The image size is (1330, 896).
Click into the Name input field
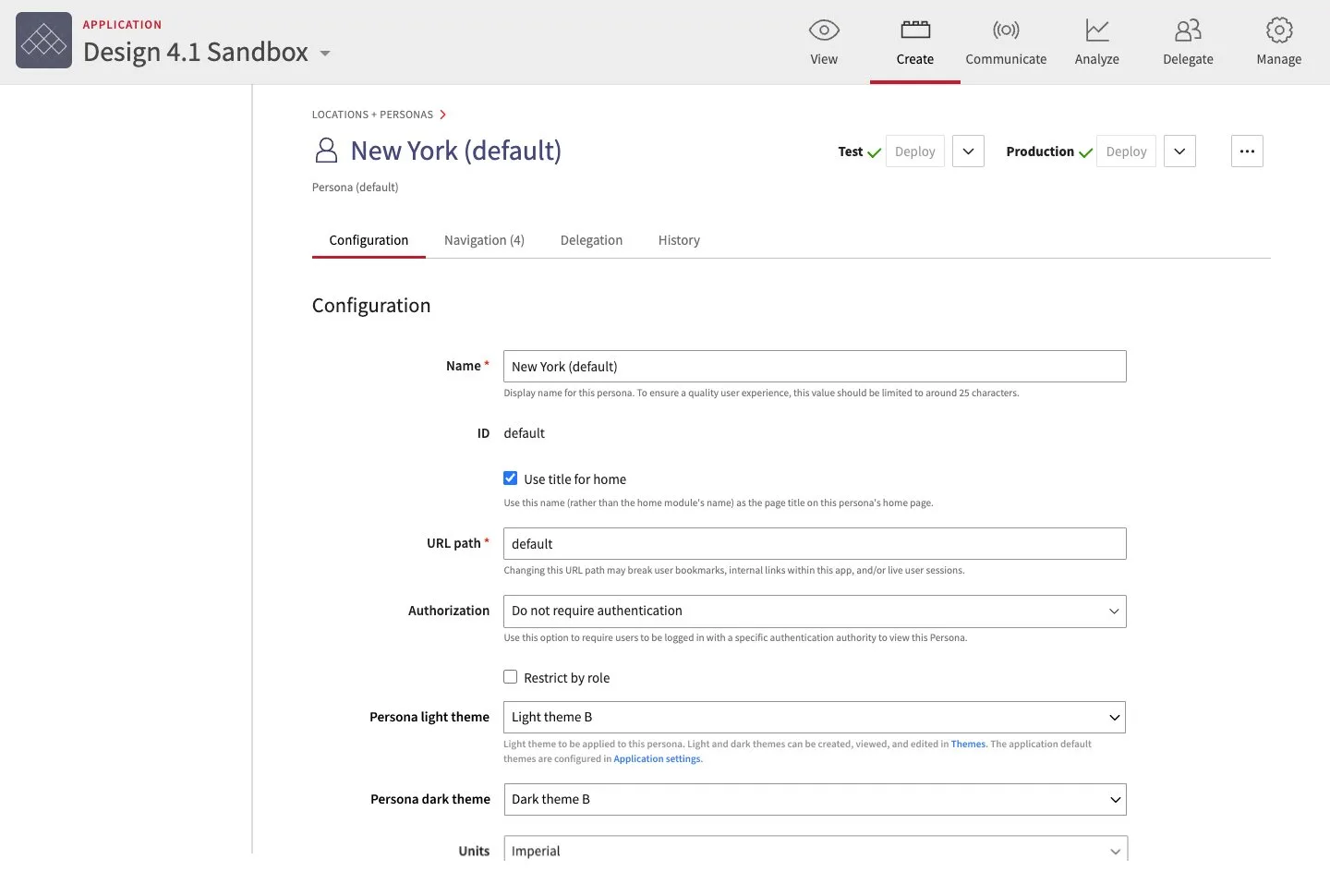815,367
